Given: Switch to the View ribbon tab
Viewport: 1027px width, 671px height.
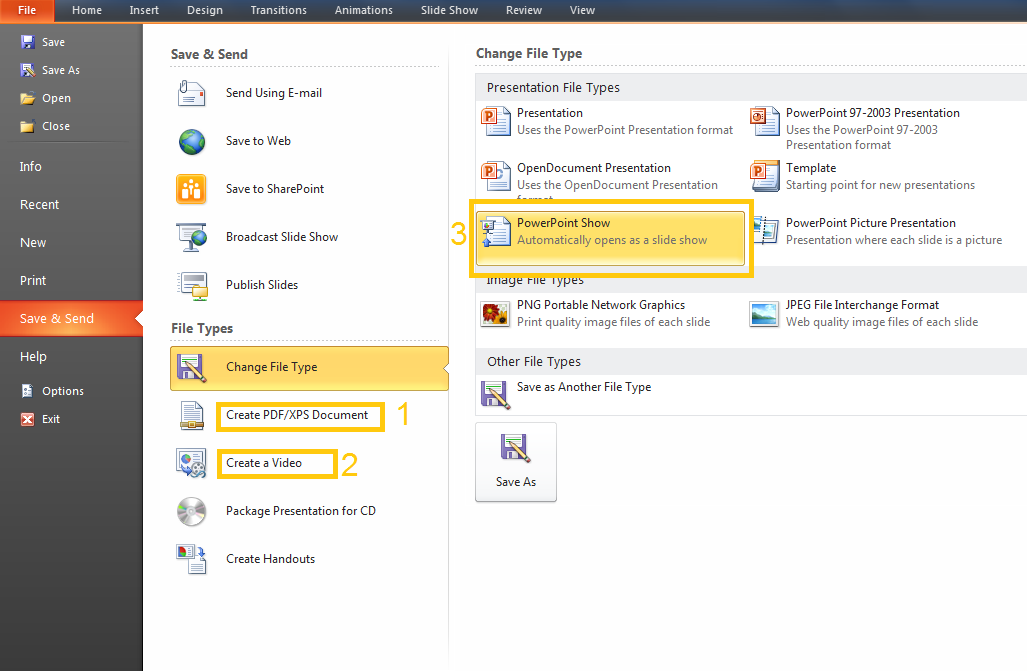Looking at the screenshot, I should (x=582, y=10).
